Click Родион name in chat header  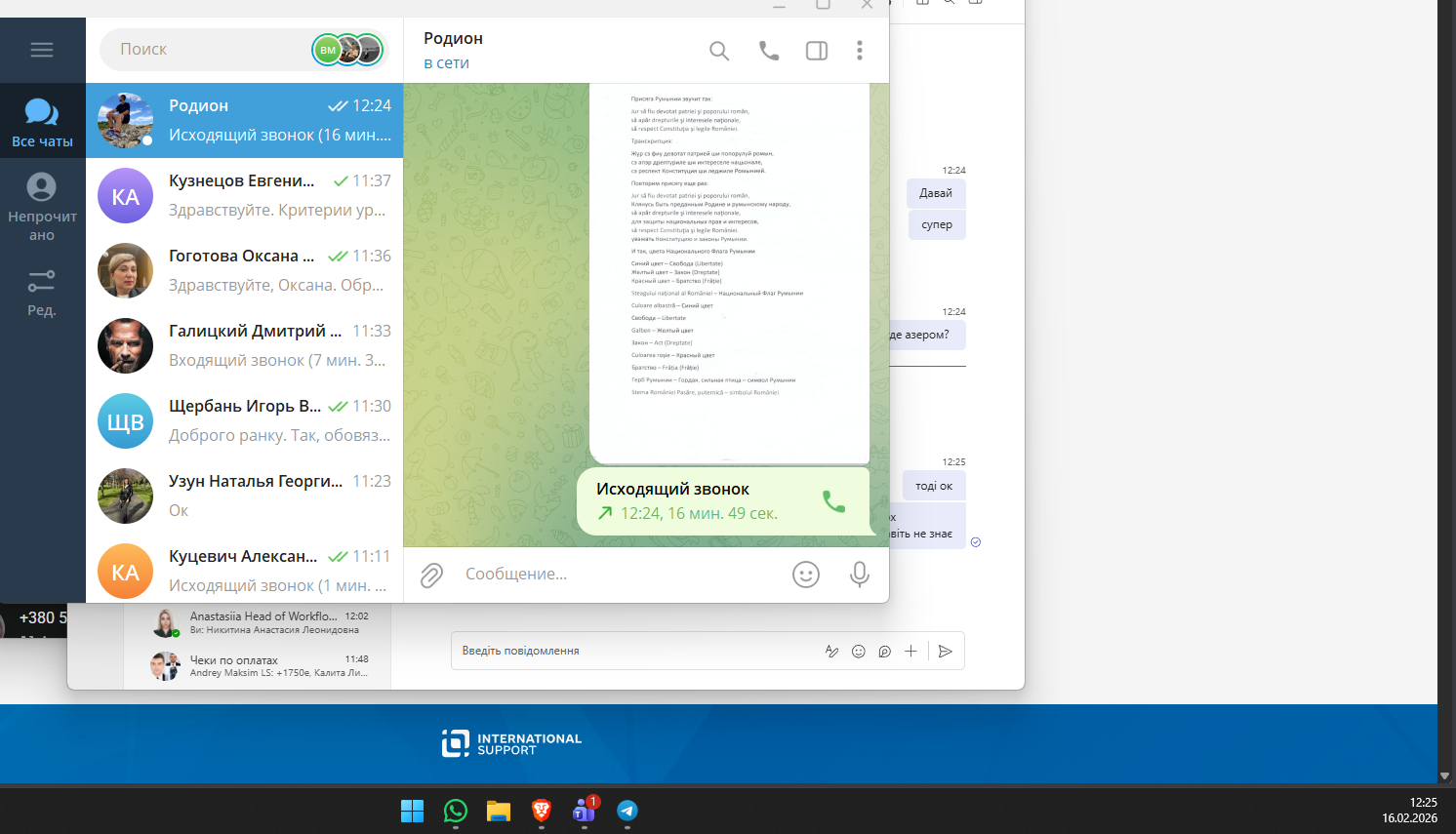pyautogui.click(x=453, y=38)
